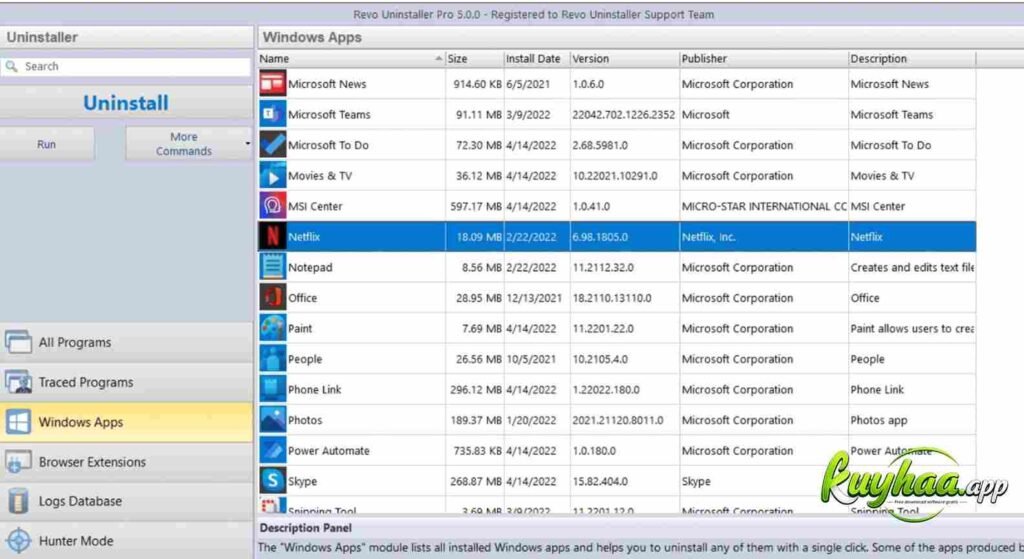Click the Windows Apps sidebar icon
Image resolution: width=1024 pixels, height=559 pixels.
(x=18, y=422)
